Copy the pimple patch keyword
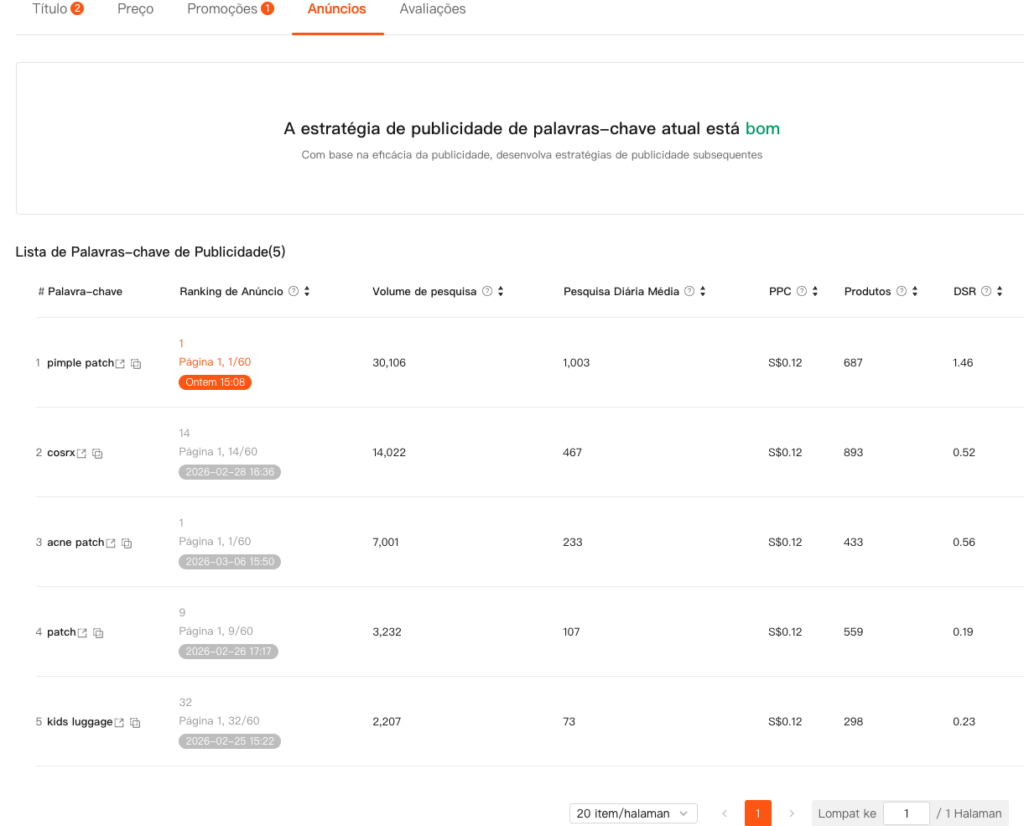The height and width of the screenshot is (826, 1024). [136, 364]
